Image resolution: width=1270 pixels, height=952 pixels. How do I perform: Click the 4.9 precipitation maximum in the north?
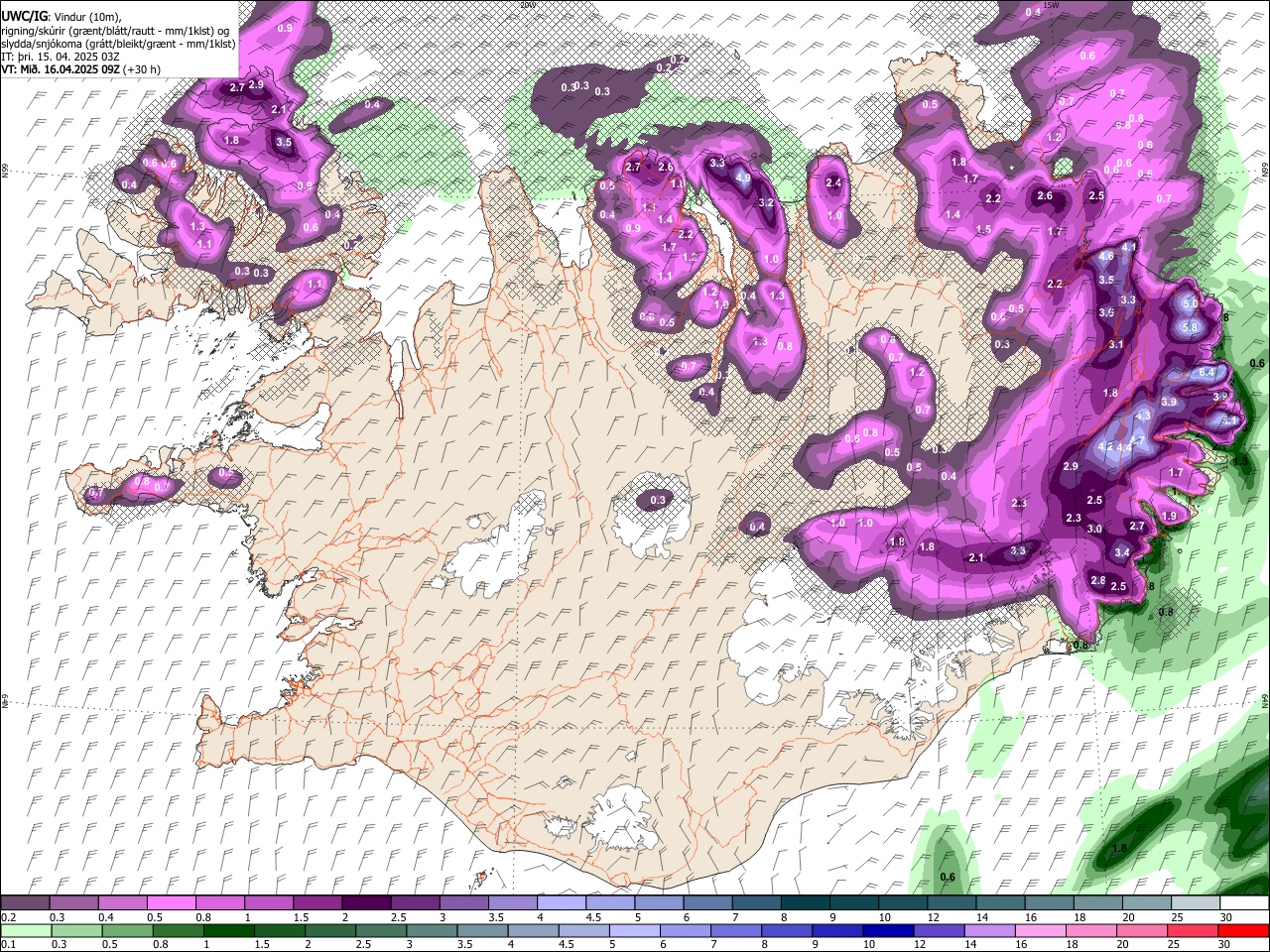743,178
